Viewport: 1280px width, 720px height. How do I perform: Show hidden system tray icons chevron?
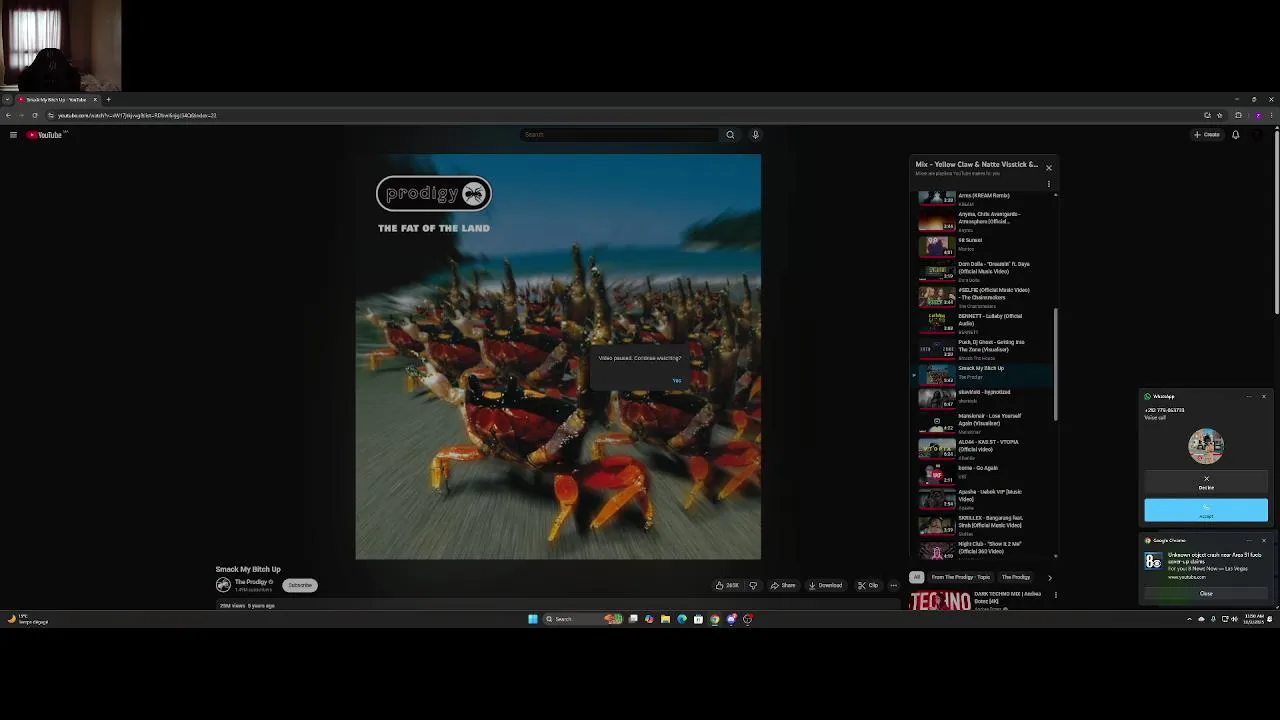point(1189,619)
